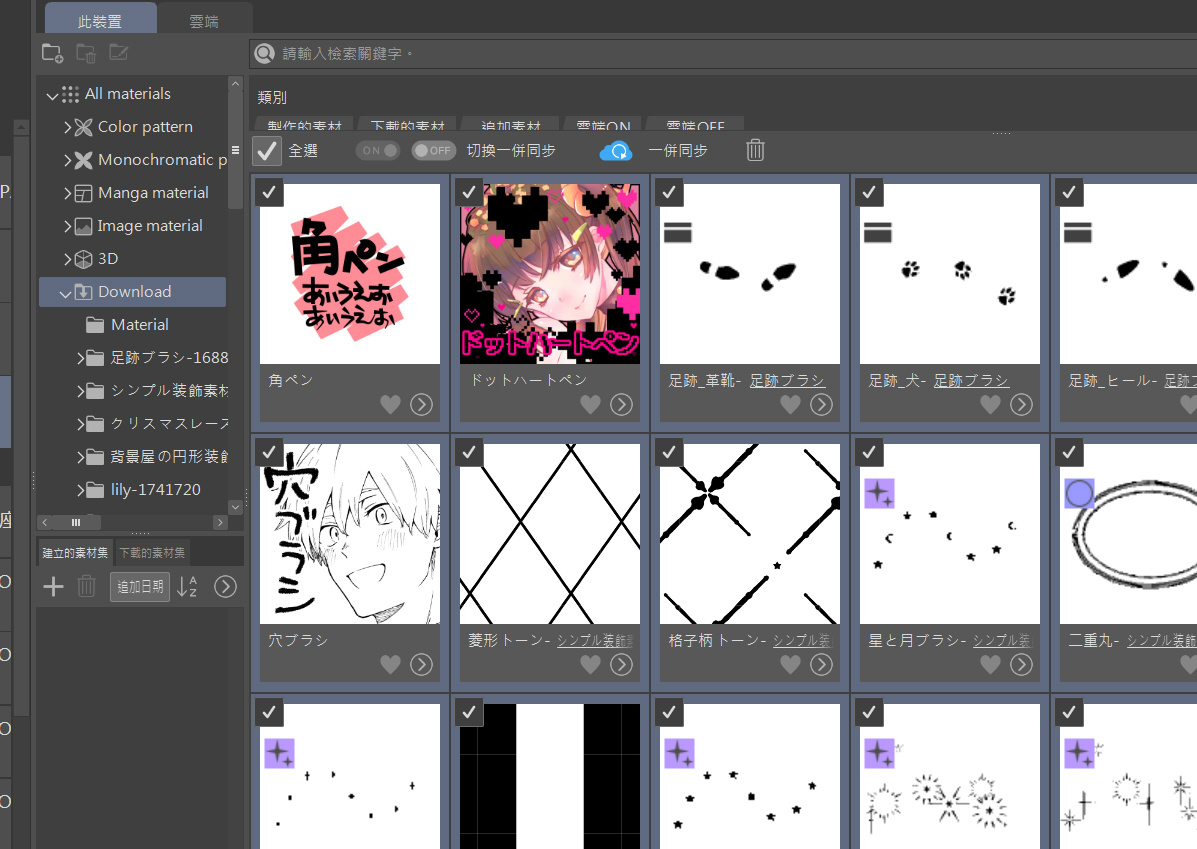This screenshot has height=849, width=1197.
Task: Favorite the 足跡_犬 material heart
Action: [990, 405]
